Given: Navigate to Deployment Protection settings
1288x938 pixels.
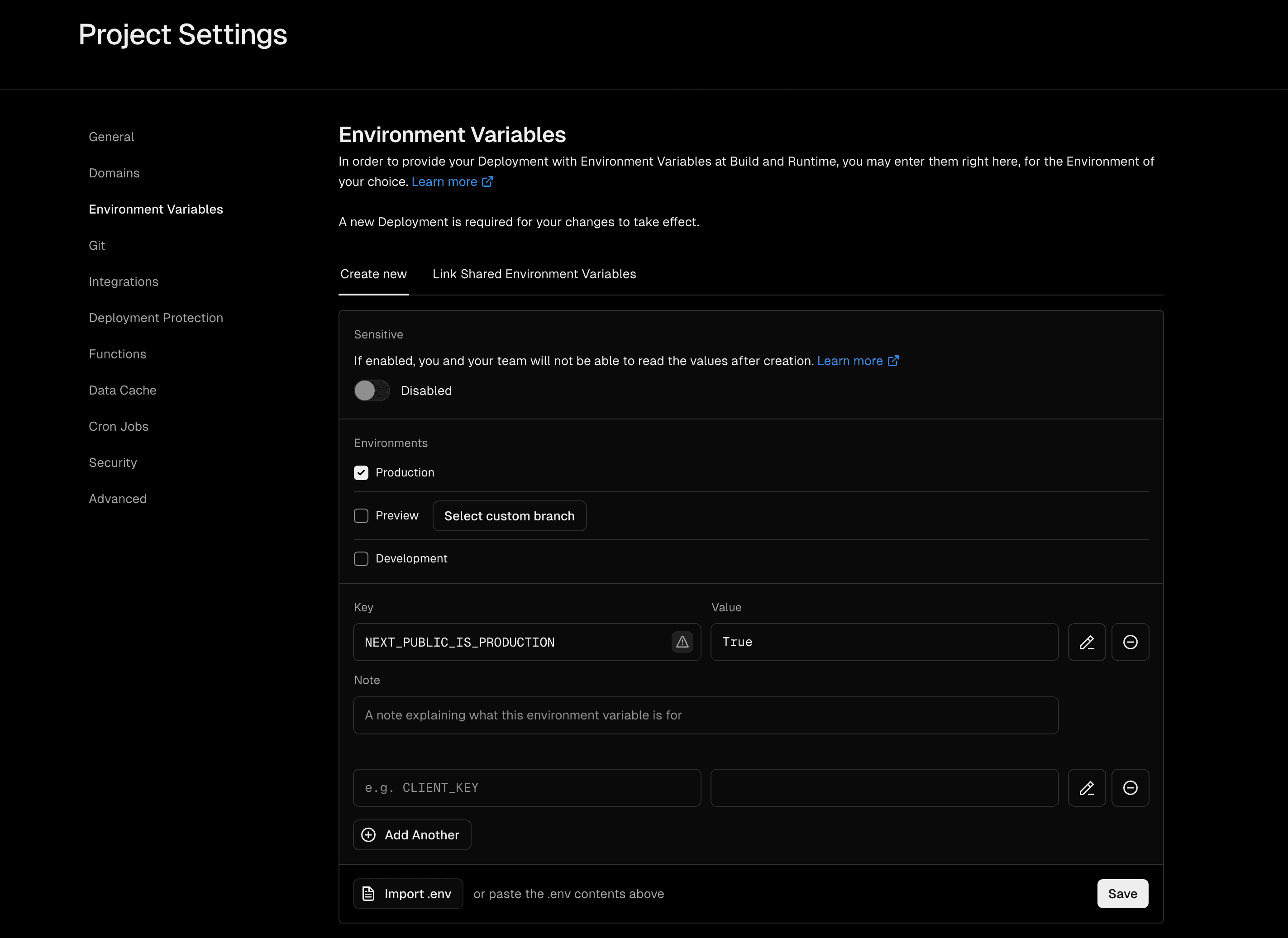Looking at the screenshot, I should pos(156,317).
